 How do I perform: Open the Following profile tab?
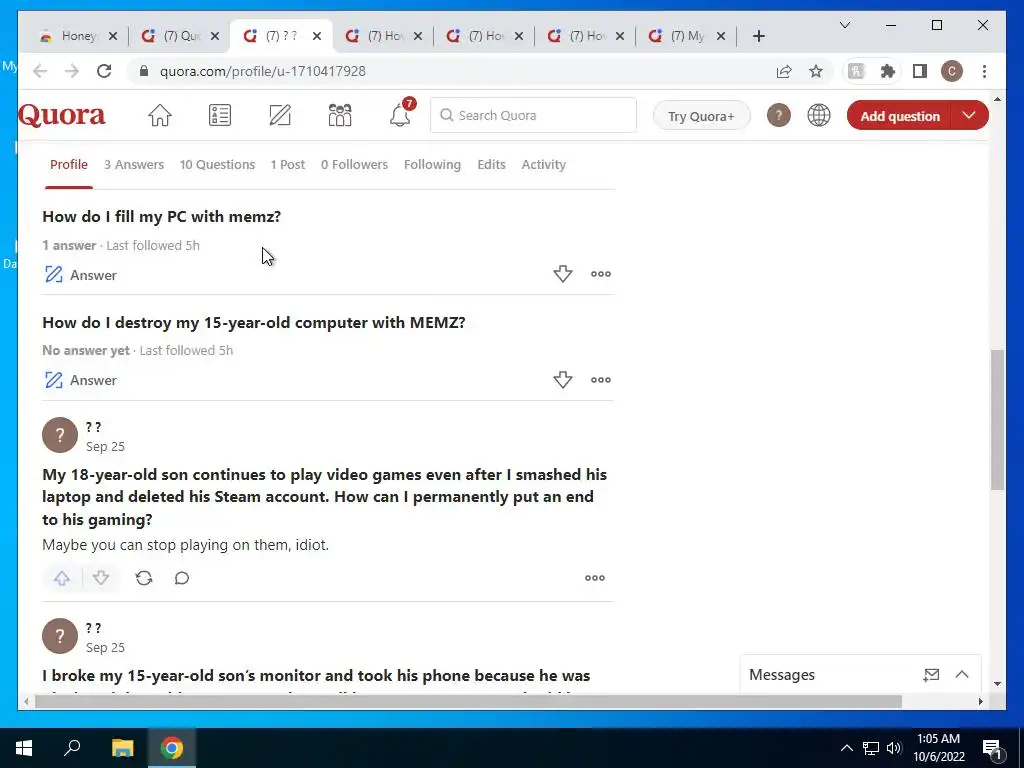[432, 165]
